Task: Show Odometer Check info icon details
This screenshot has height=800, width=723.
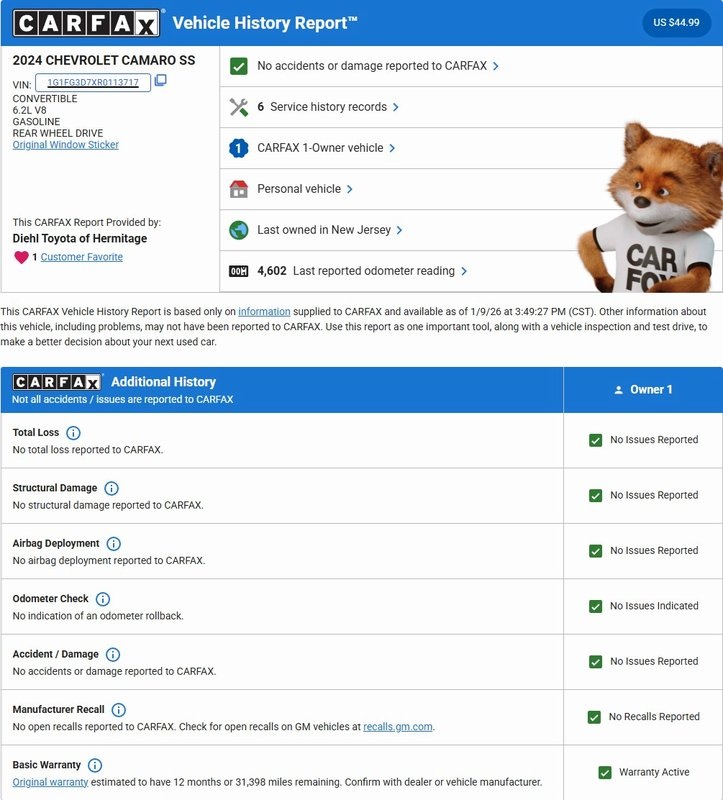Action: click(103, 599)
